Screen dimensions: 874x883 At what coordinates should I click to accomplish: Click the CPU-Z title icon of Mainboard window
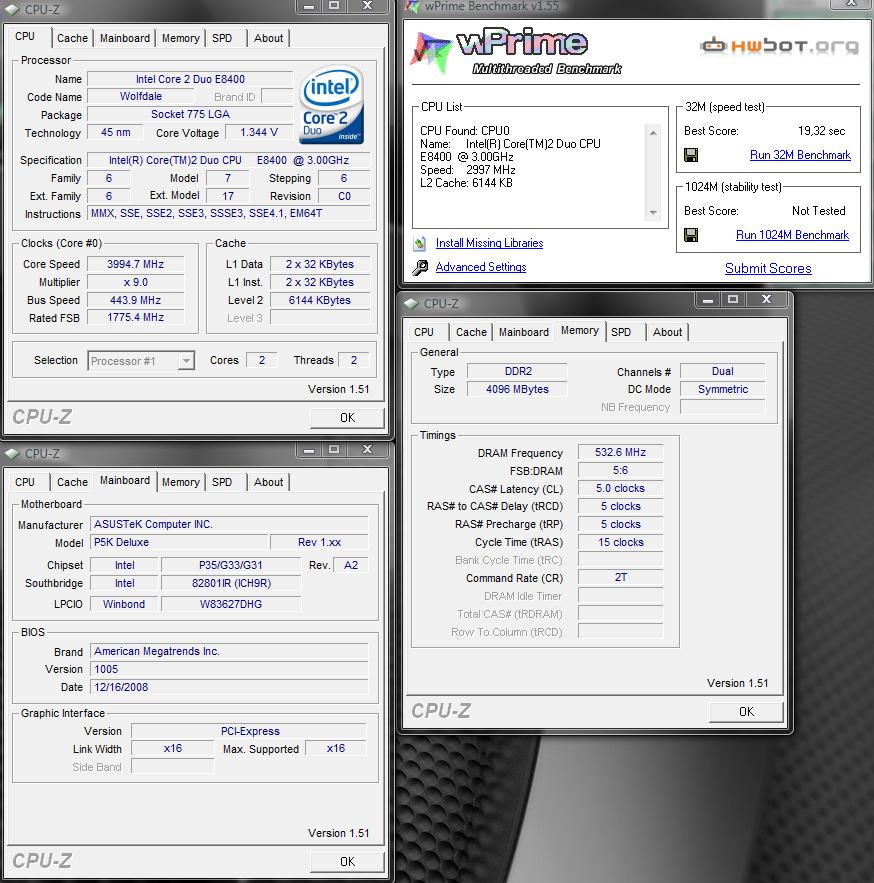point(12,453)
